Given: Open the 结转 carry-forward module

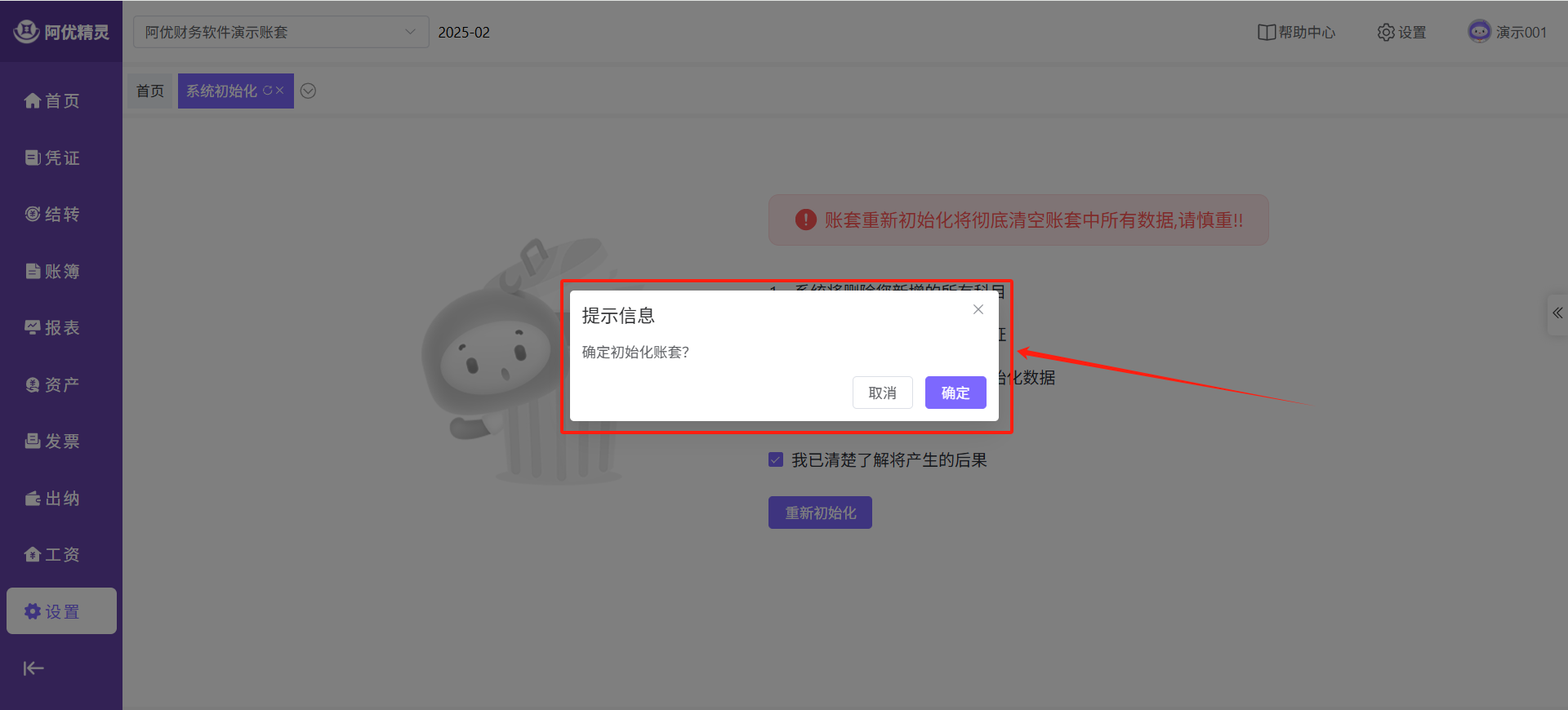Looking at the screenshot, I should pos(52,214).
